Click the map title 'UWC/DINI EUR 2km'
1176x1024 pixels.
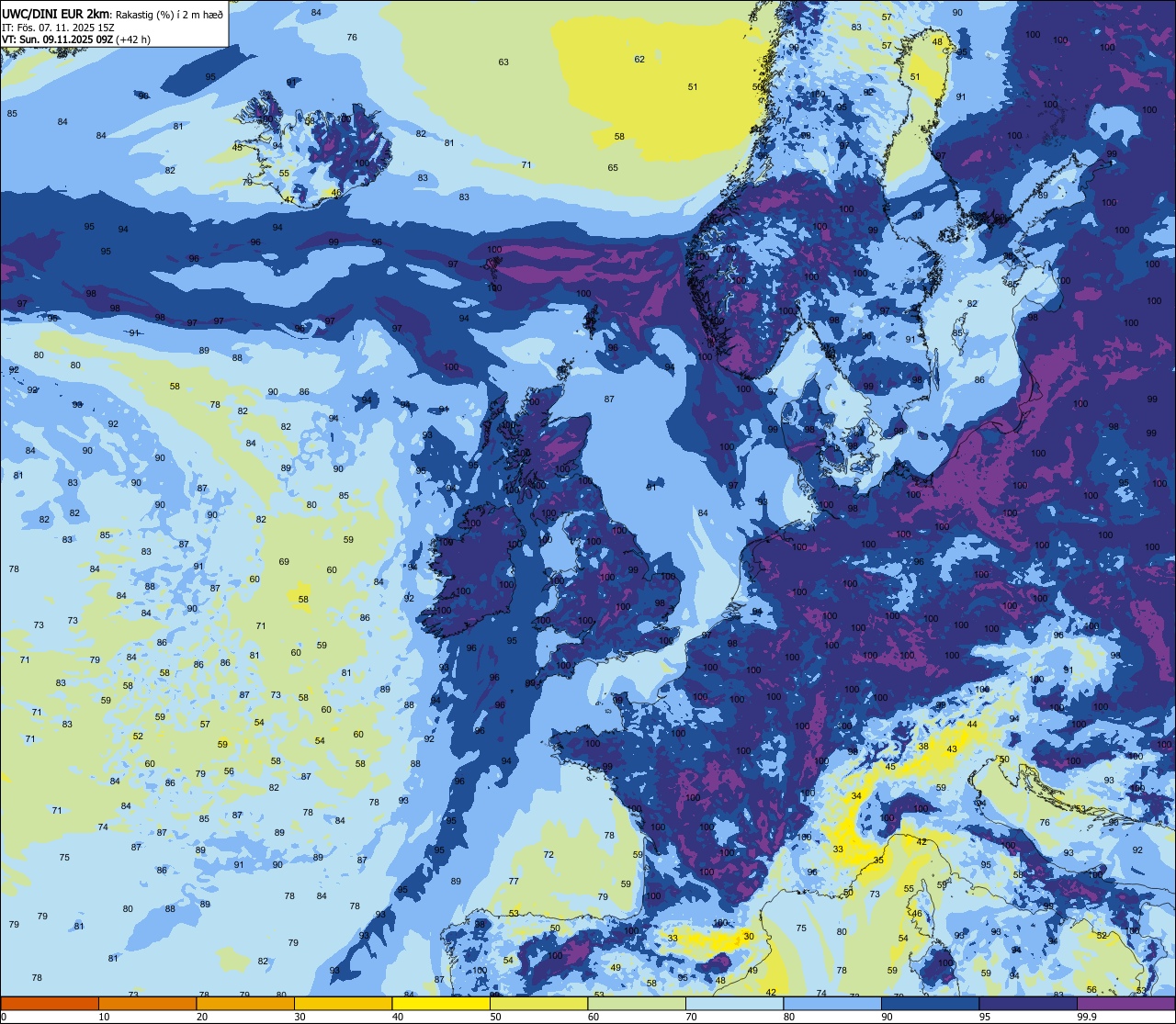[57, 13]
